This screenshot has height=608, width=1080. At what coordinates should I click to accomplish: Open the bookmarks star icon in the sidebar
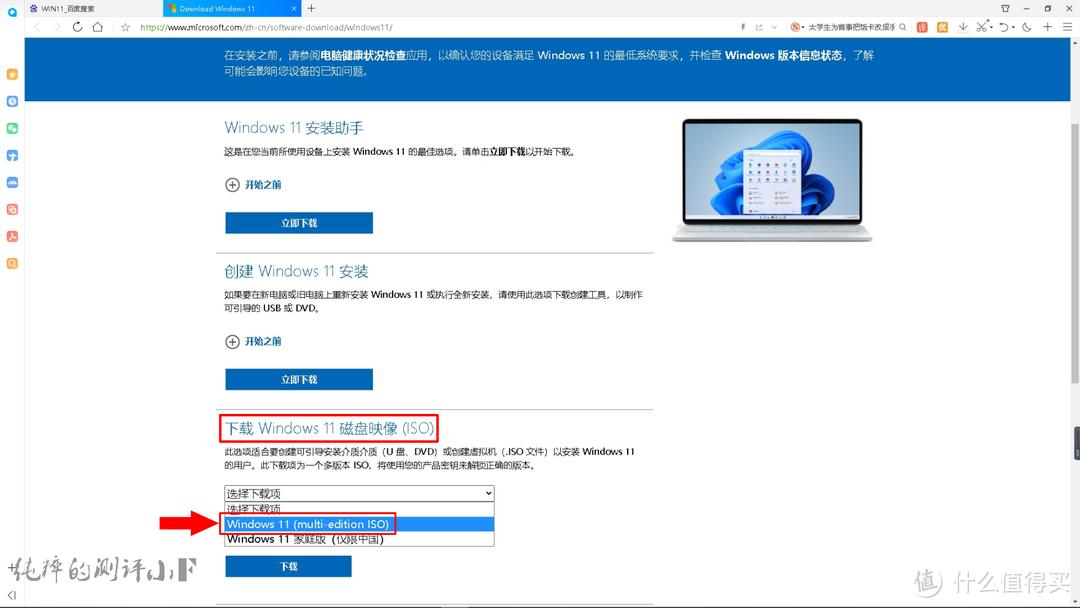coord(12,73)
